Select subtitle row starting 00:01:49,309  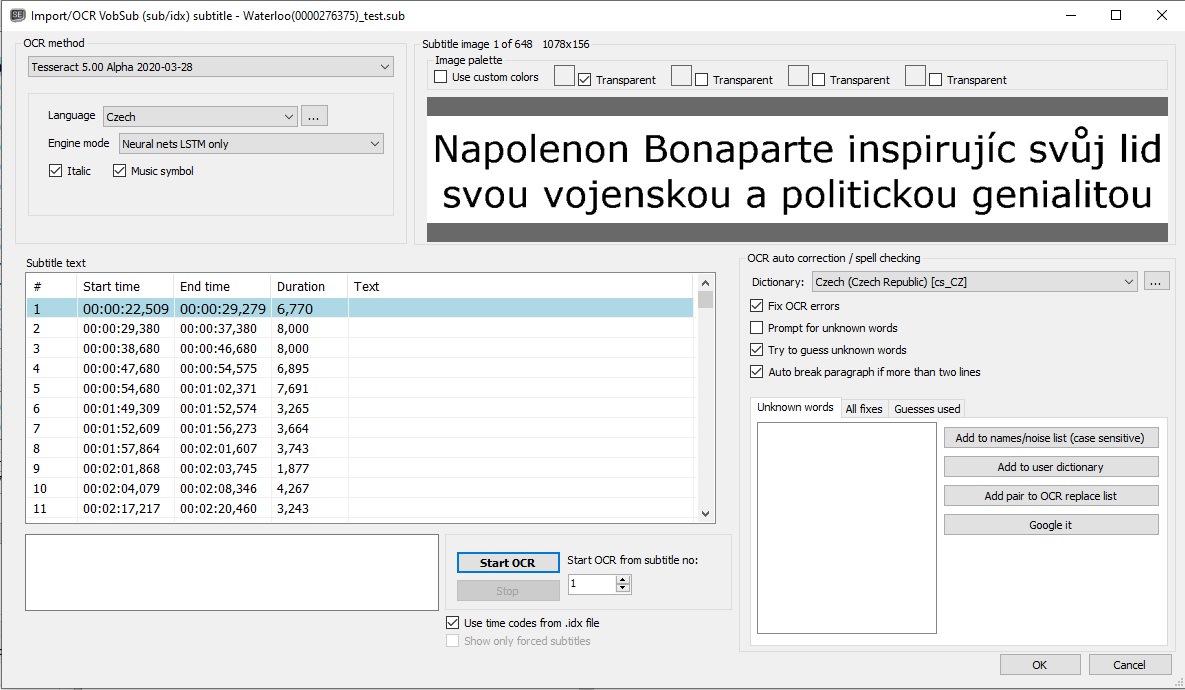pyautogui.click(x=360, y=409)
